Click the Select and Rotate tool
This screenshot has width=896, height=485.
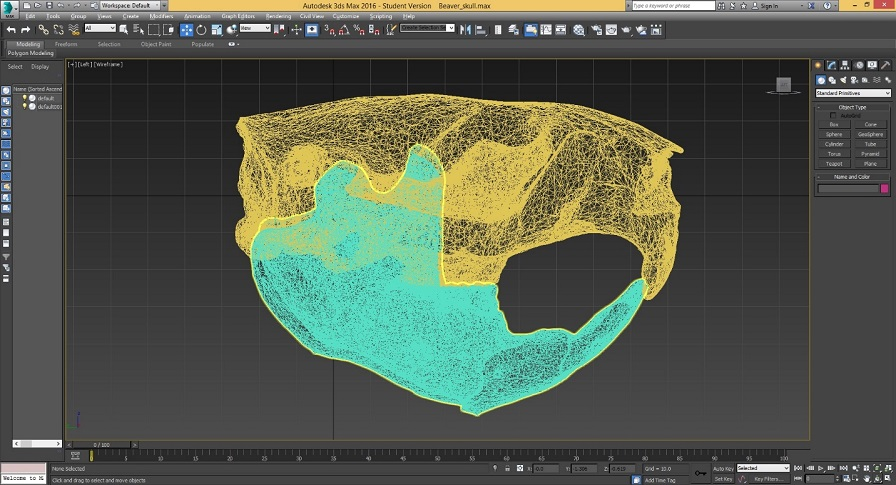pos(201,29)
